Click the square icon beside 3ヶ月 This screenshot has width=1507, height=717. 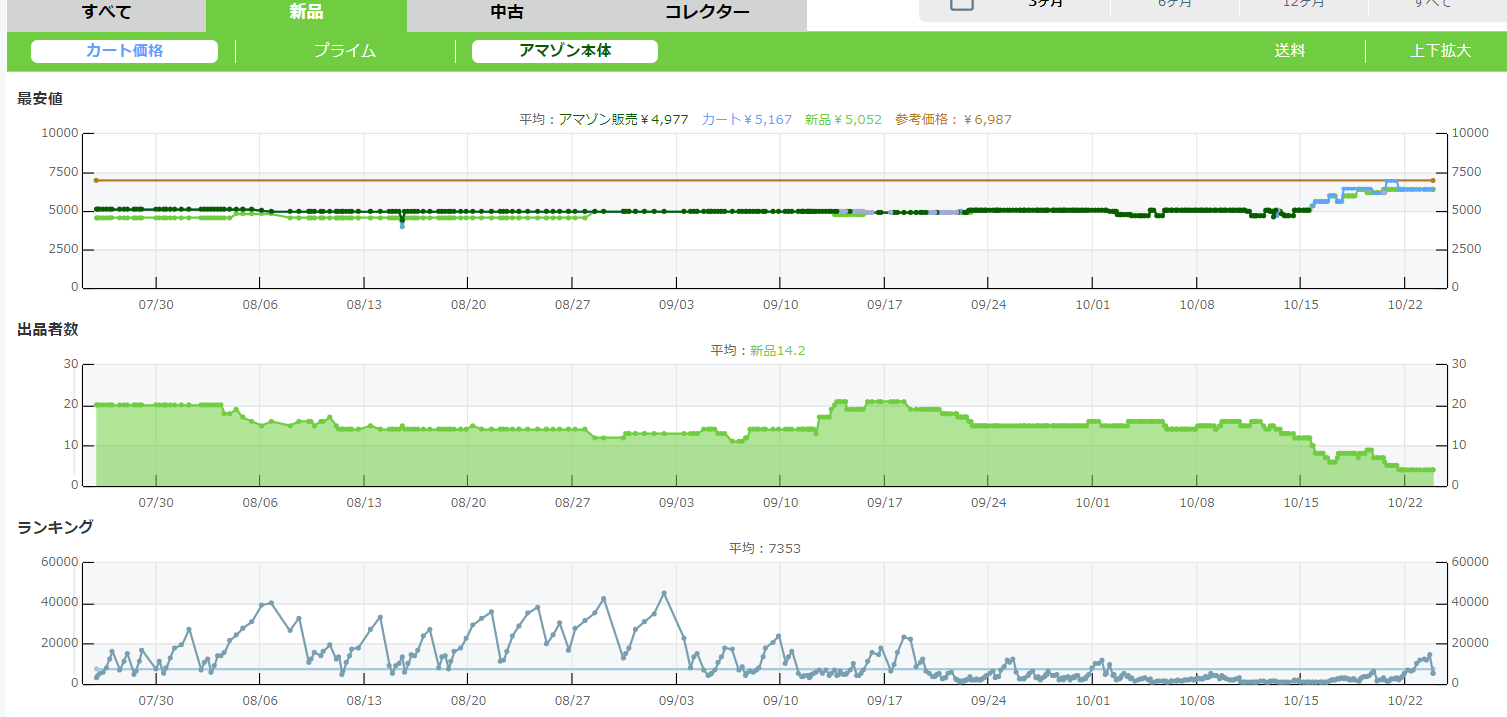[962, 3]
